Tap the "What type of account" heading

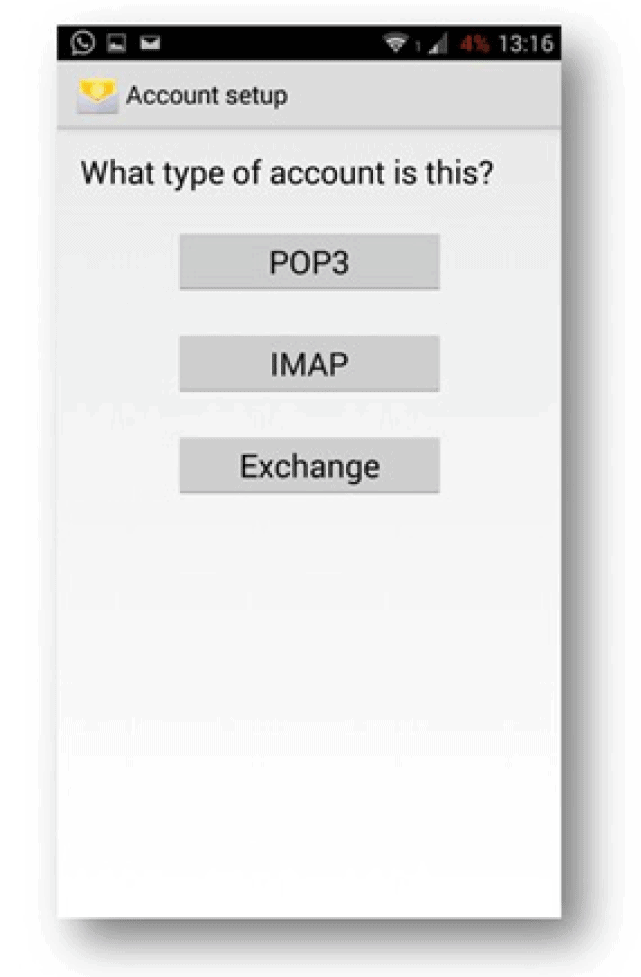click(287, 173)
